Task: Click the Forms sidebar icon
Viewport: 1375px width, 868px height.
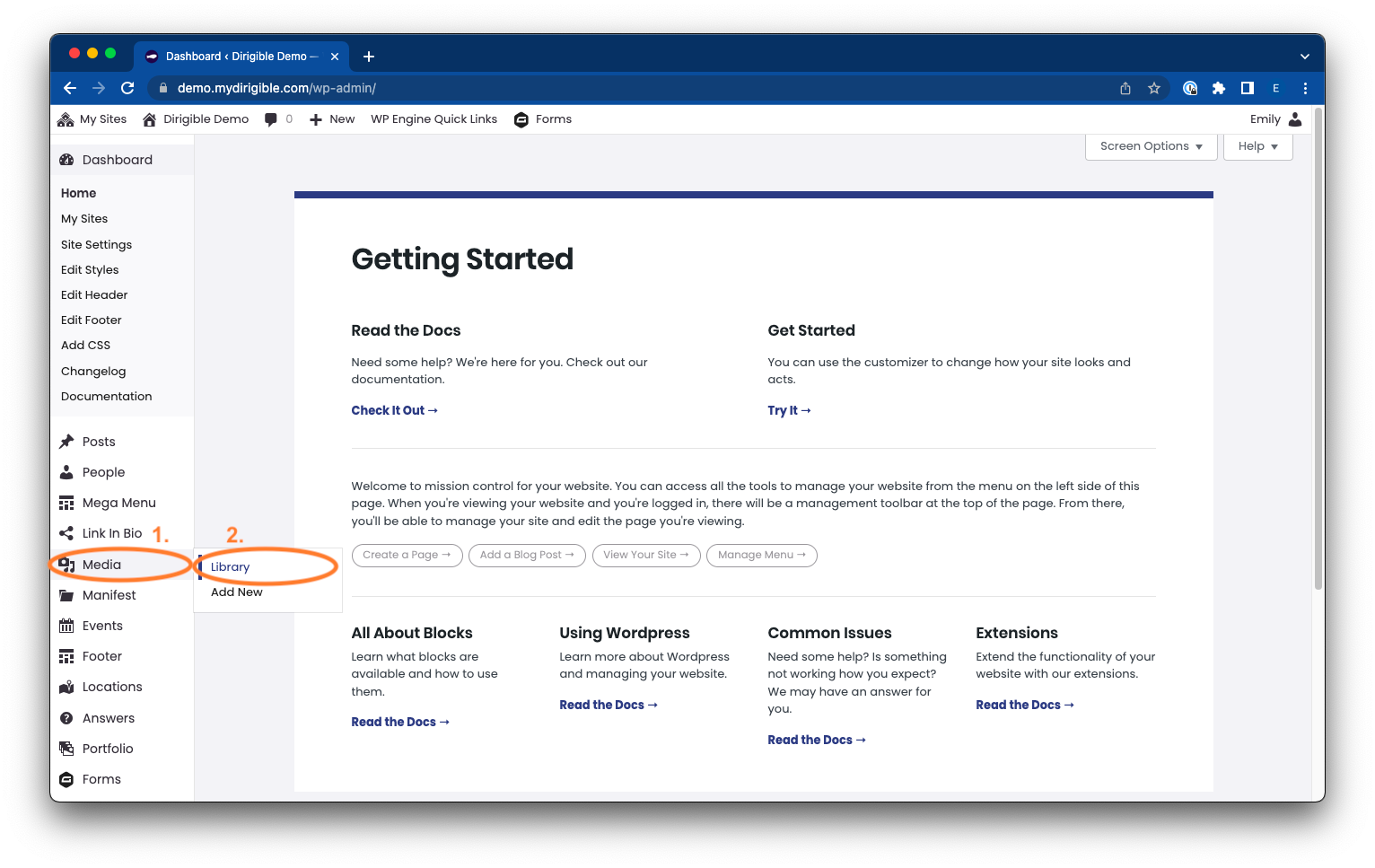Action: coord(66,779)
